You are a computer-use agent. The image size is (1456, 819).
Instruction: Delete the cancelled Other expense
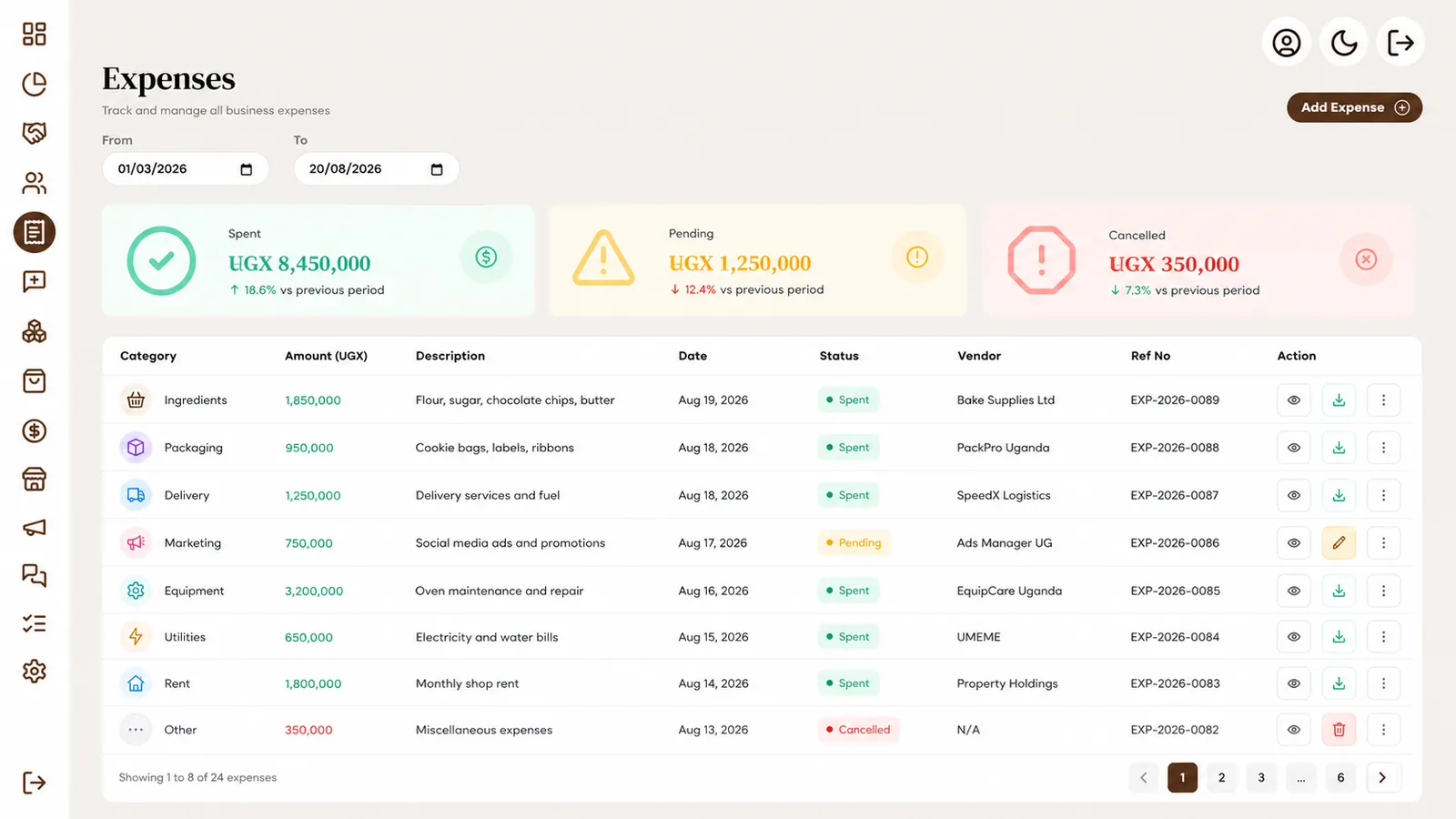tap(1339, 730)
